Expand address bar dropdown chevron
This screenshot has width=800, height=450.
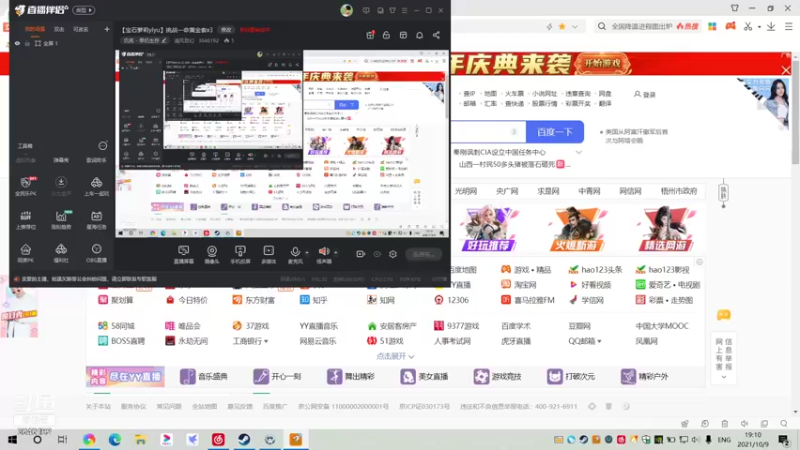pos(575,27)
